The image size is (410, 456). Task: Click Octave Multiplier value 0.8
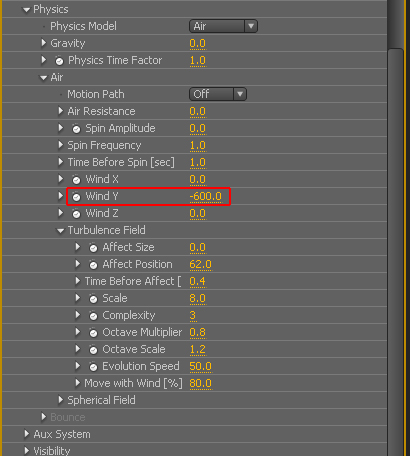point(198,332)
